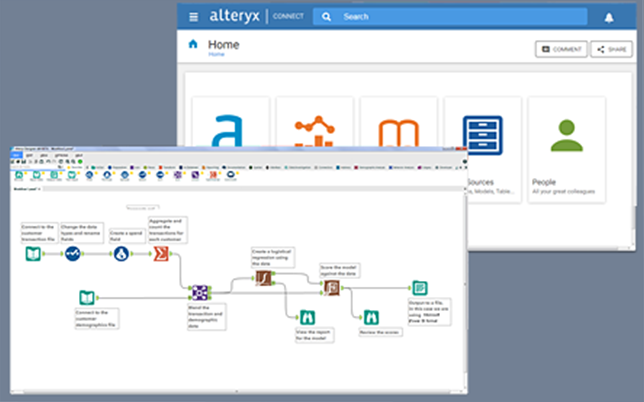Select the Data Investigation category tab
The height and width of the screenshot is (402, 644).
[297, 168]
